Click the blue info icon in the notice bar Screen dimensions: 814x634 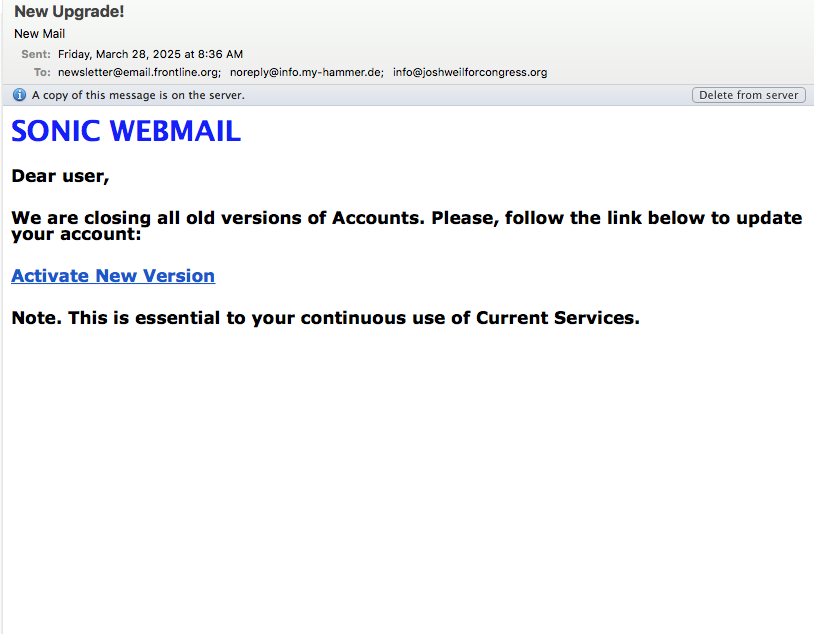(x=19, y=95)
